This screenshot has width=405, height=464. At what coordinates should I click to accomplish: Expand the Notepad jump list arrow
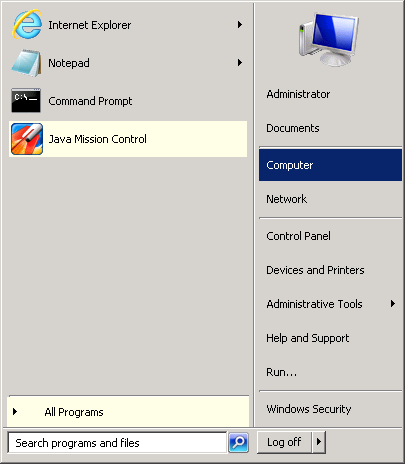click(240, 62)
